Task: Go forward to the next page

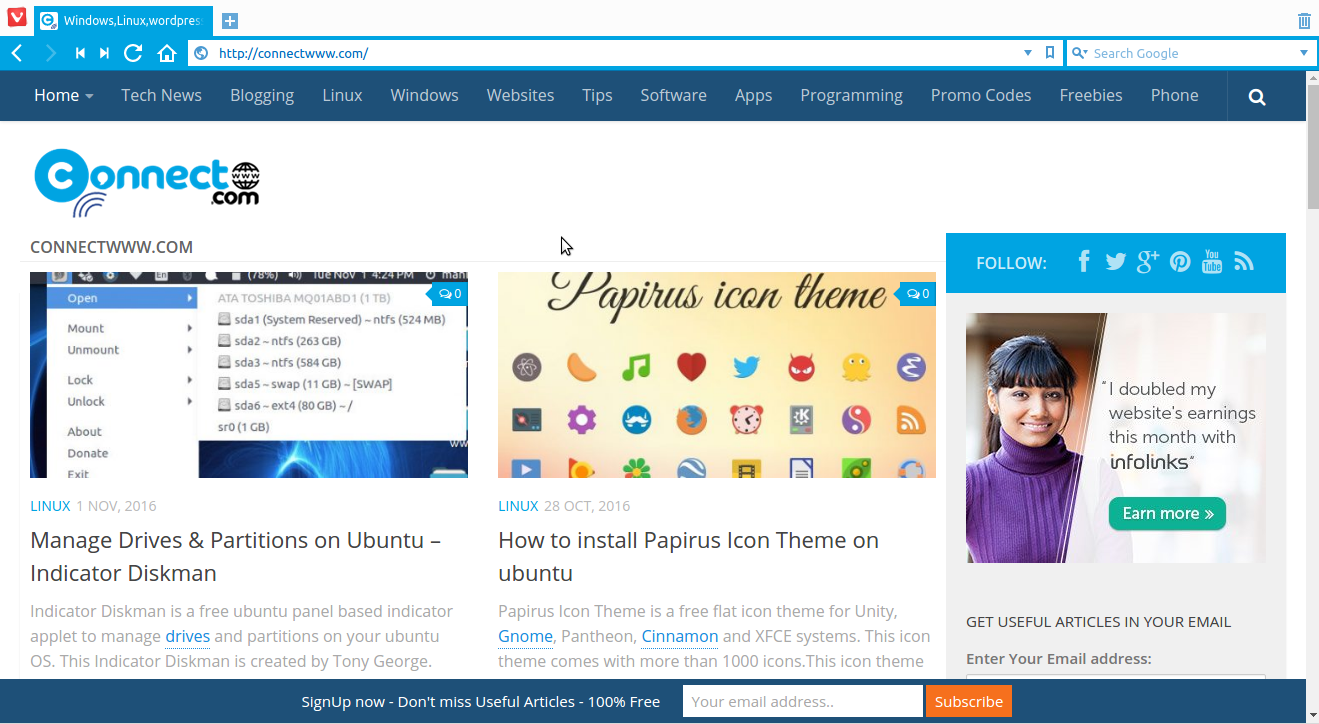Action: [50, 53]
